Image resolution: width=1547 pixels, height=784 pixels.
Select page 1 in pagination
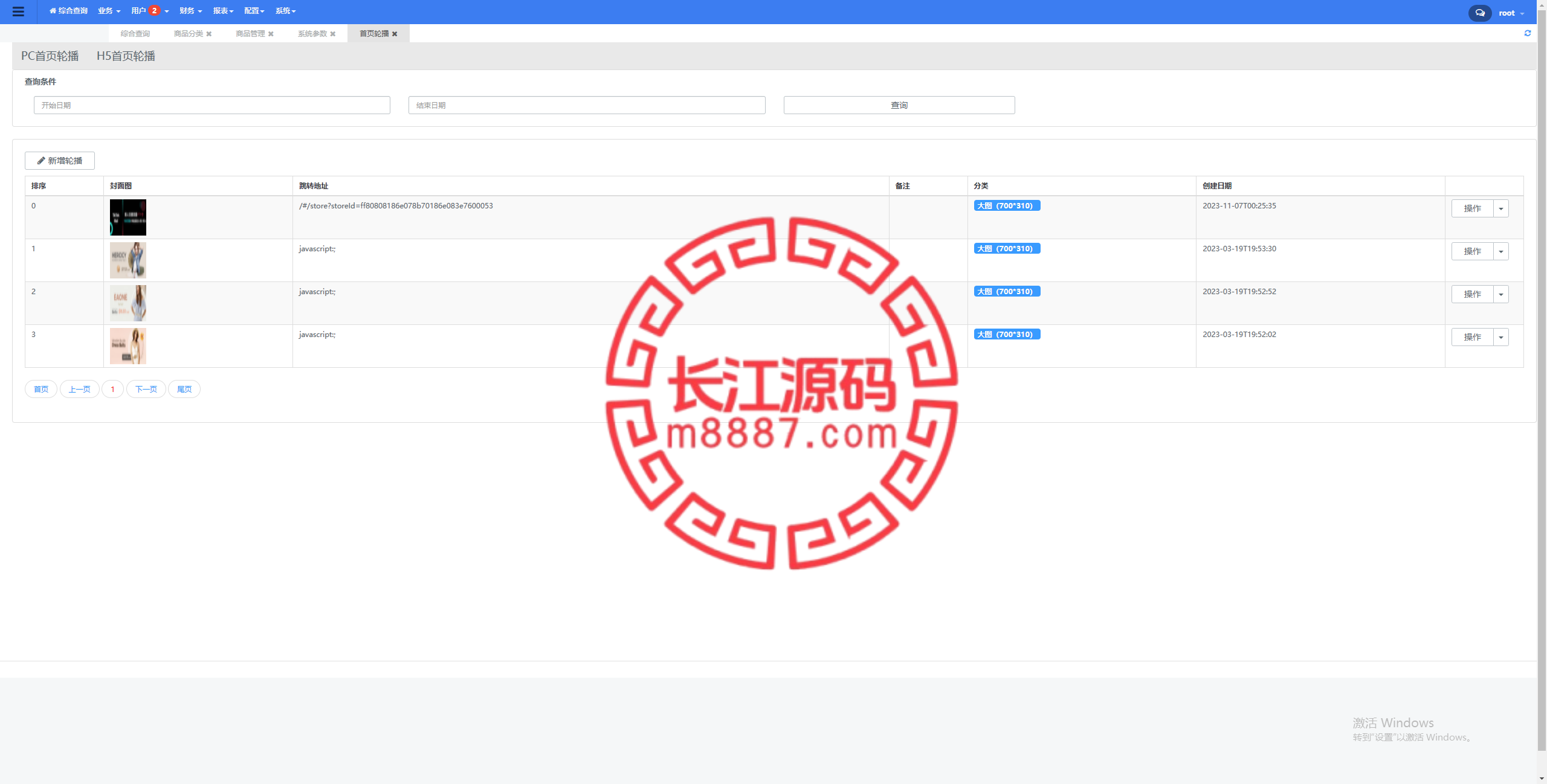click(x=113, y=389)
